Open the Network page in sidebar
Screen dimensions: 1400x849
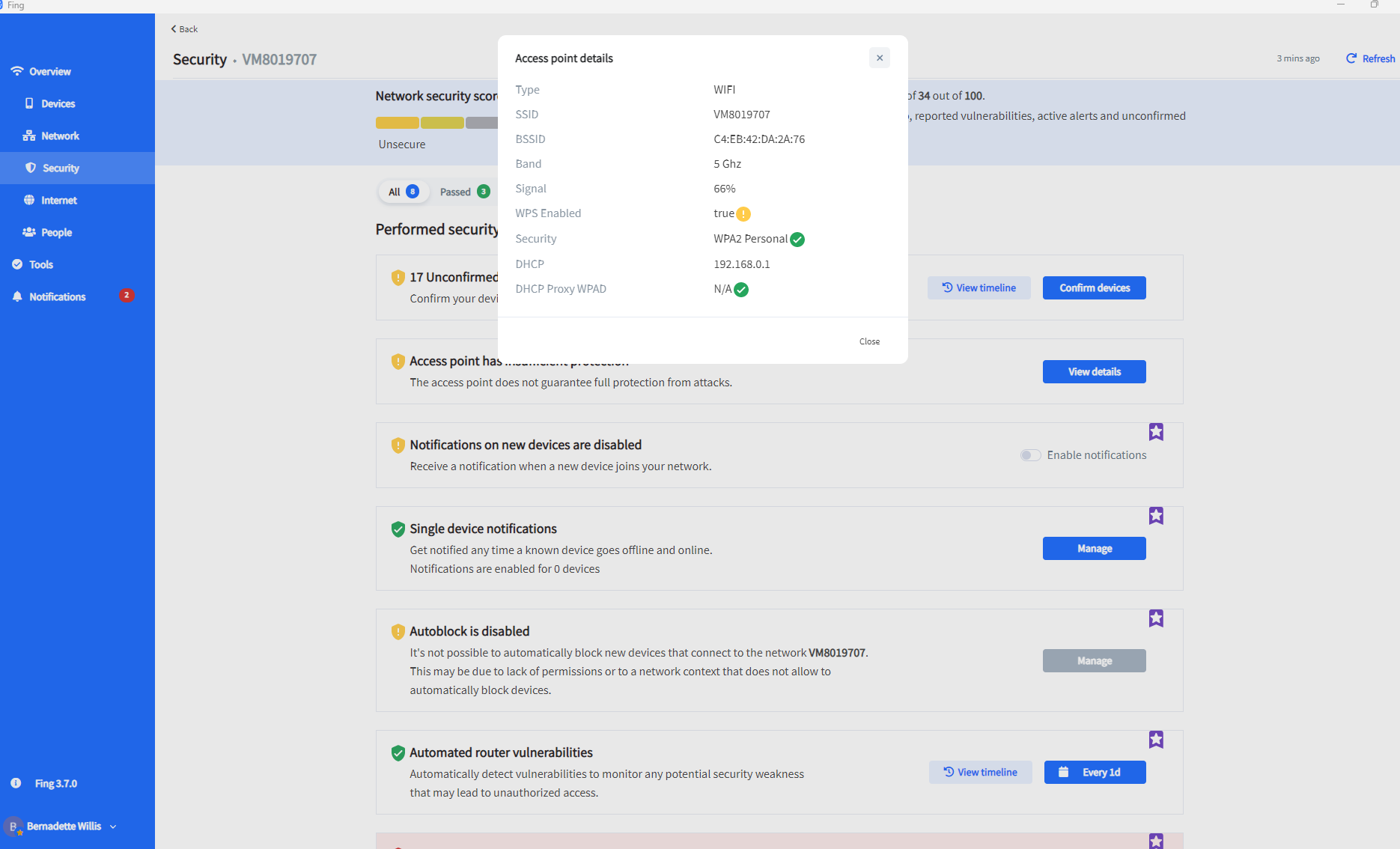coord(60,136)
